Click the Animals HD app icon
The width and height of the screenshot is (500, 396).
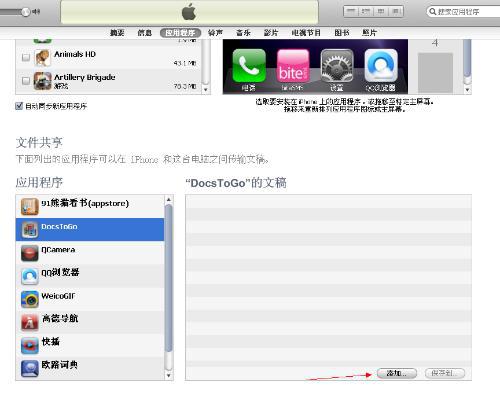[43, 58]
